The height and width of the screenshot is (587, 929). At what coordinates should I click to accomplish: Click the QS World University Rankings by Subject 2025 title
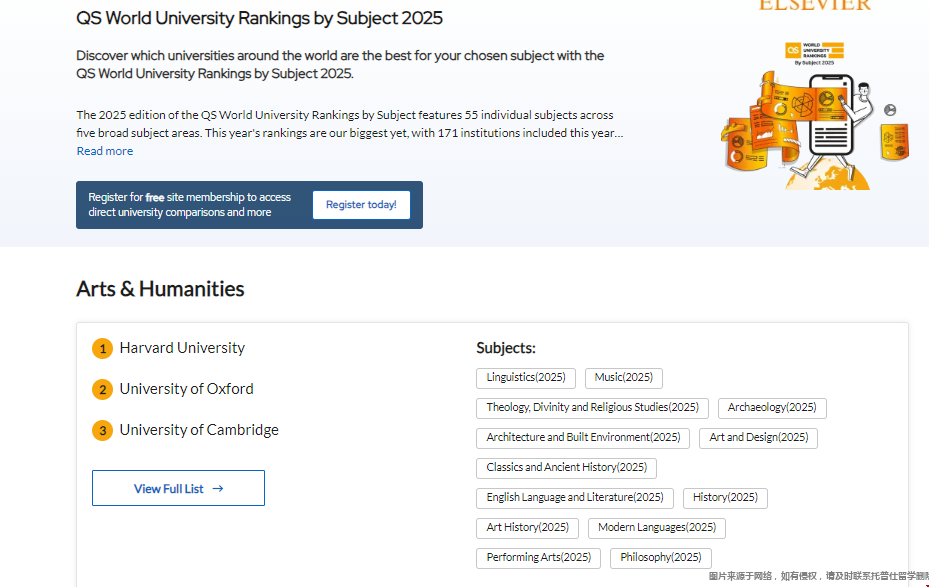(x=259, y=18)
